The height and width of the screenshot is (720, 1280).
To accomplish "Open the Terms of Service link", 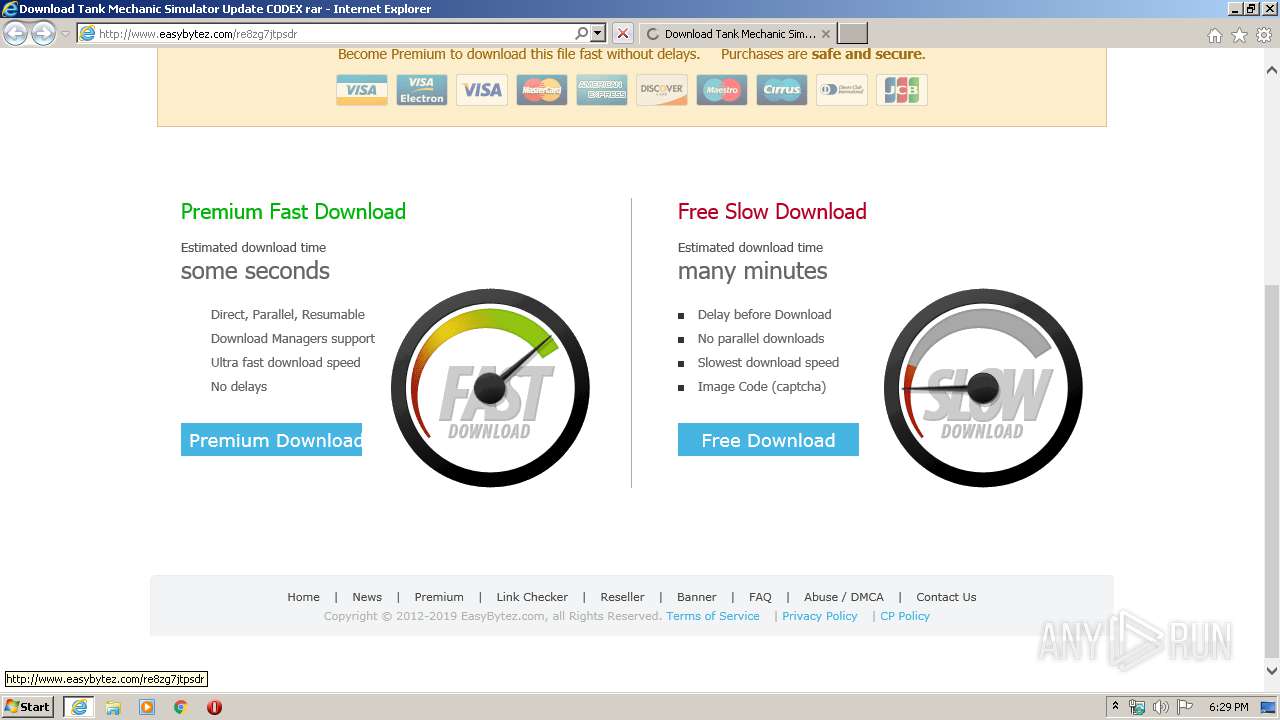I will pos(713,616).
